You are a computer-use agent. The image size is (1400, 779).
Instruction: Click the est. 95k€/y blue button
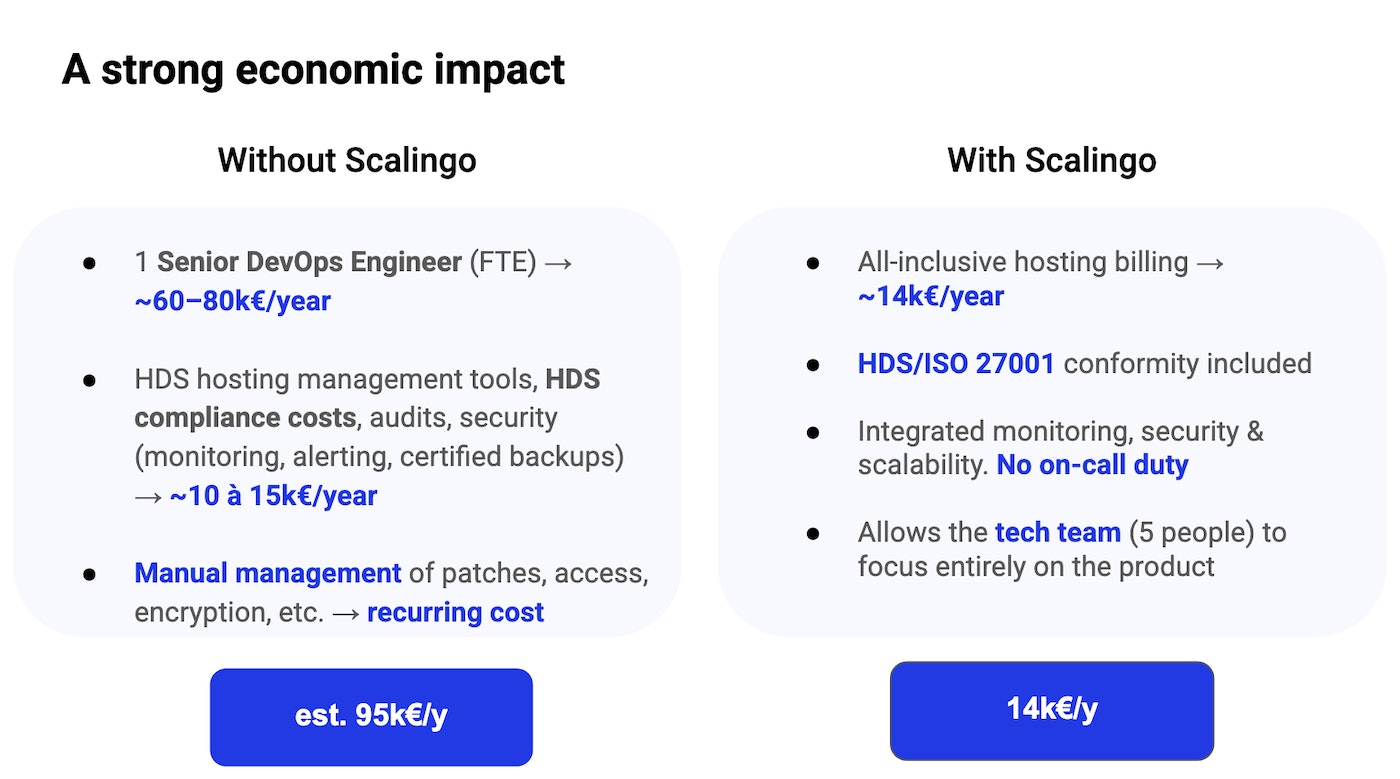371,717
